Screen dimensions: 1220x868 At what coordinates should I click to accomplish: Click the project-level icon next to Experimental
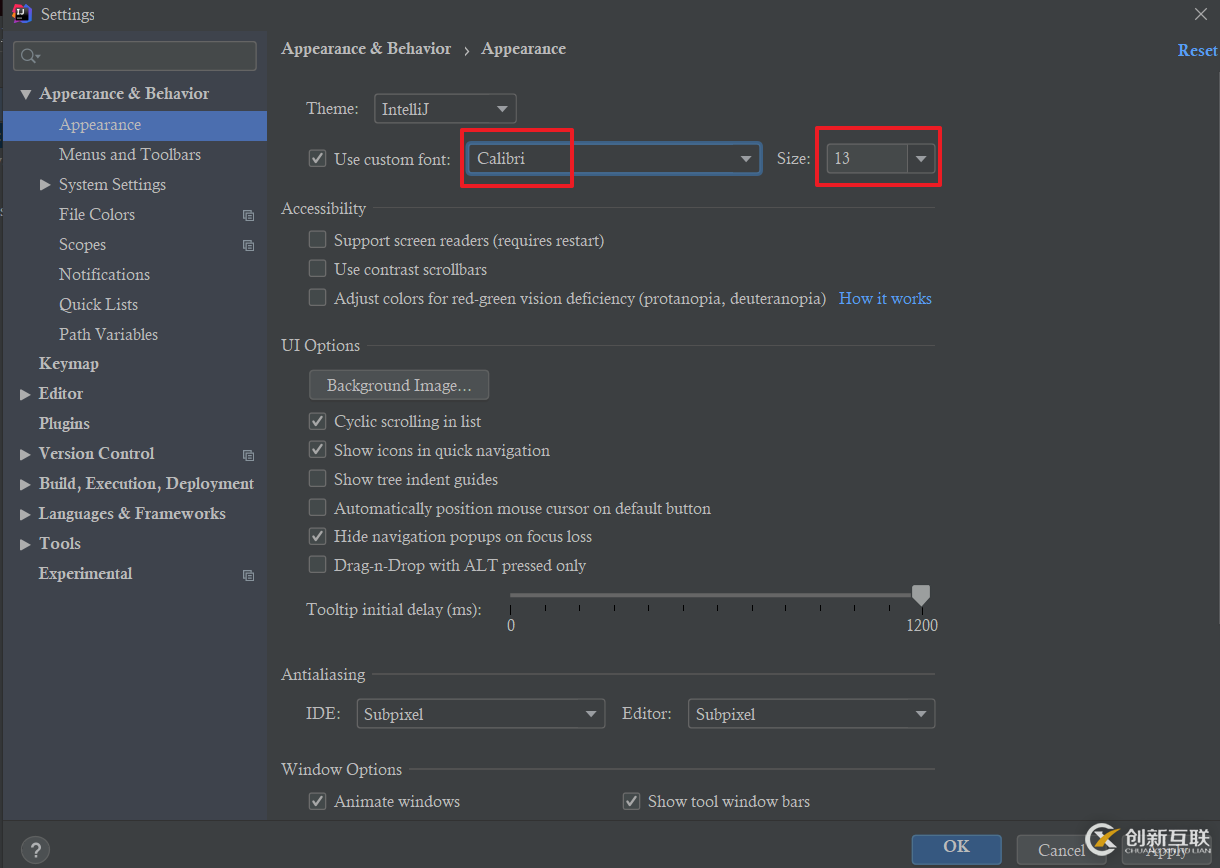[248, 575]
